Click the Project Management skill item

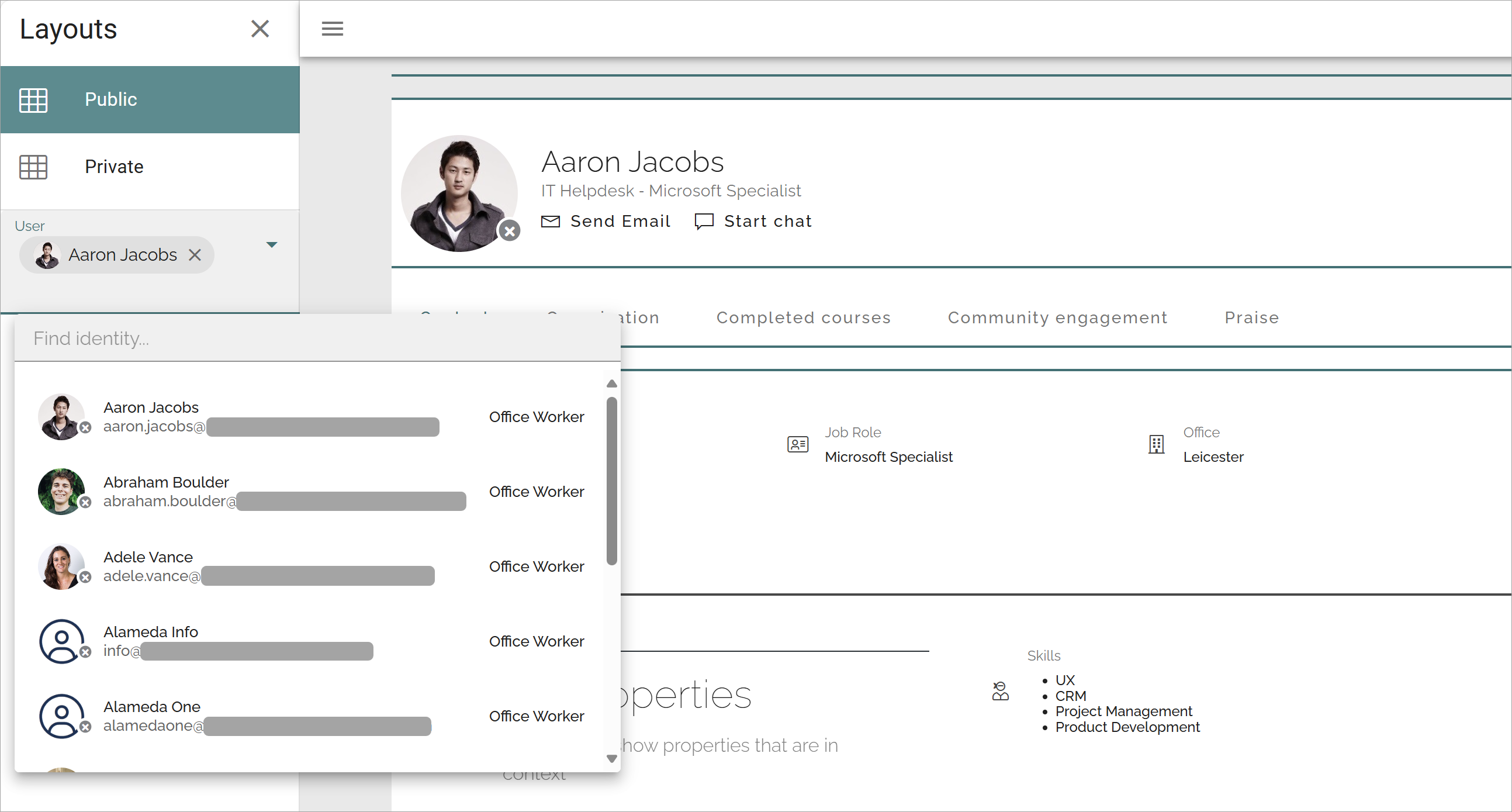pyautogui.click(x=1123, y=711)
